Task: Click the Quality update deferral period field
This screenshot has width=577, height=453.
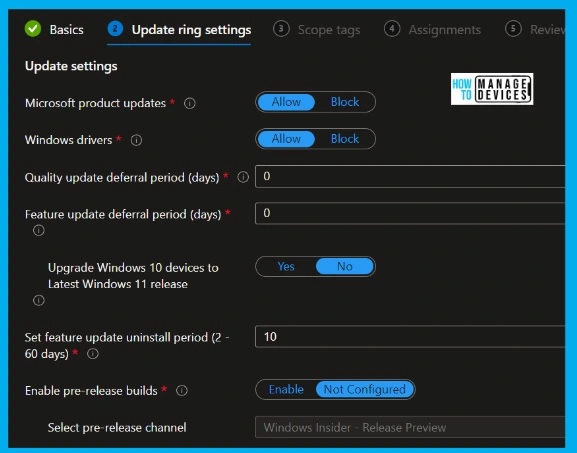Action: click(410, 177)
